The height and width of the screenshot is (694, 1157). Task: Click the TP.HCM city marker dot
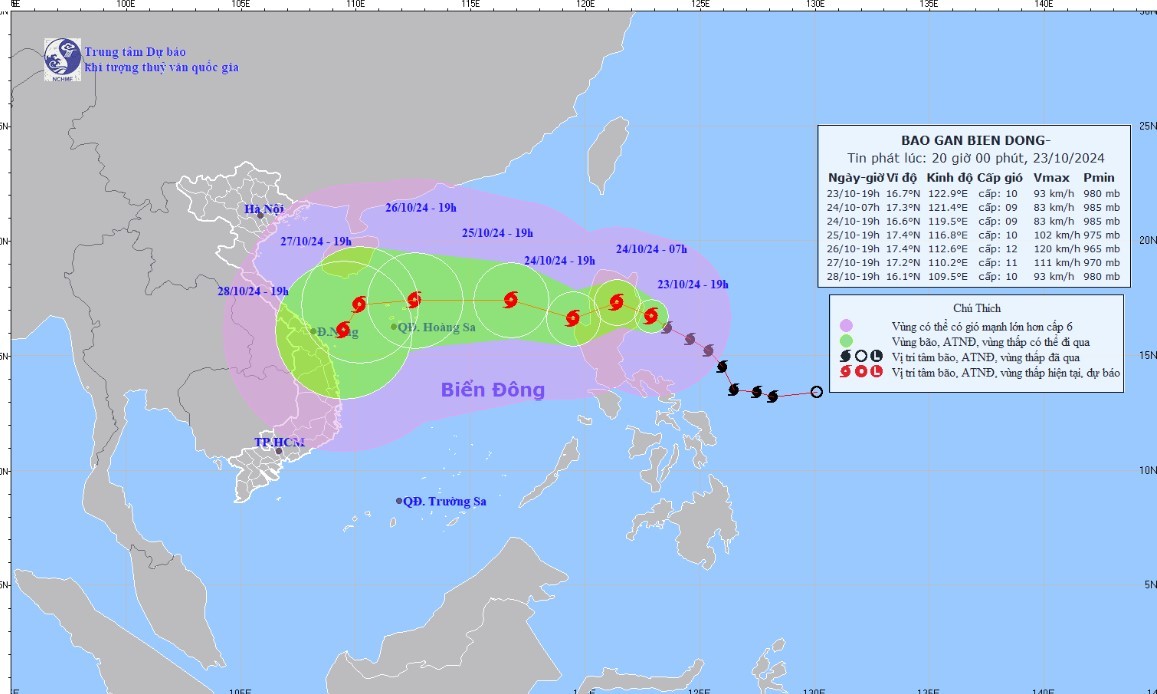coord(279,451)
